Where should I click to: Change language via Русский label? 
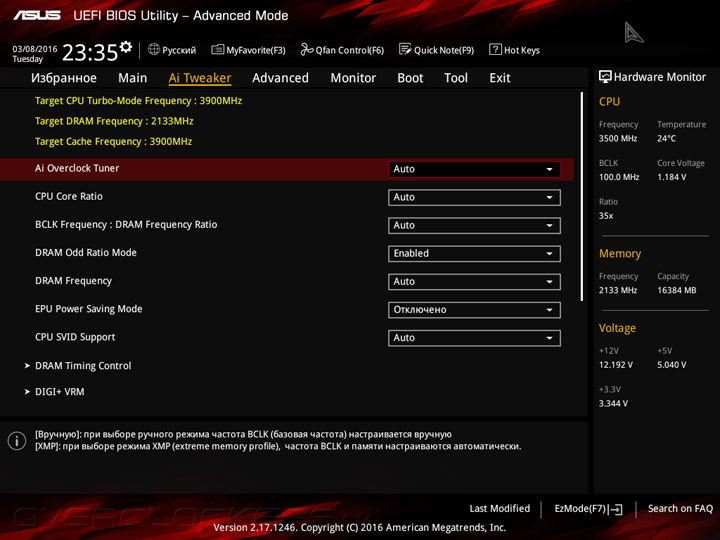click(179, 50)
